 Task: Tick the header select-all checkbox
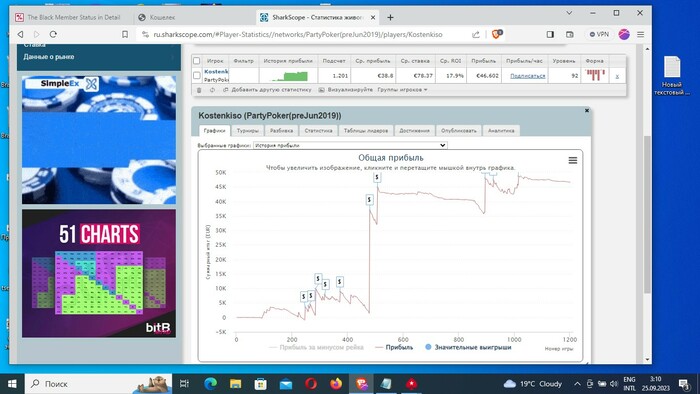(196, 61)
